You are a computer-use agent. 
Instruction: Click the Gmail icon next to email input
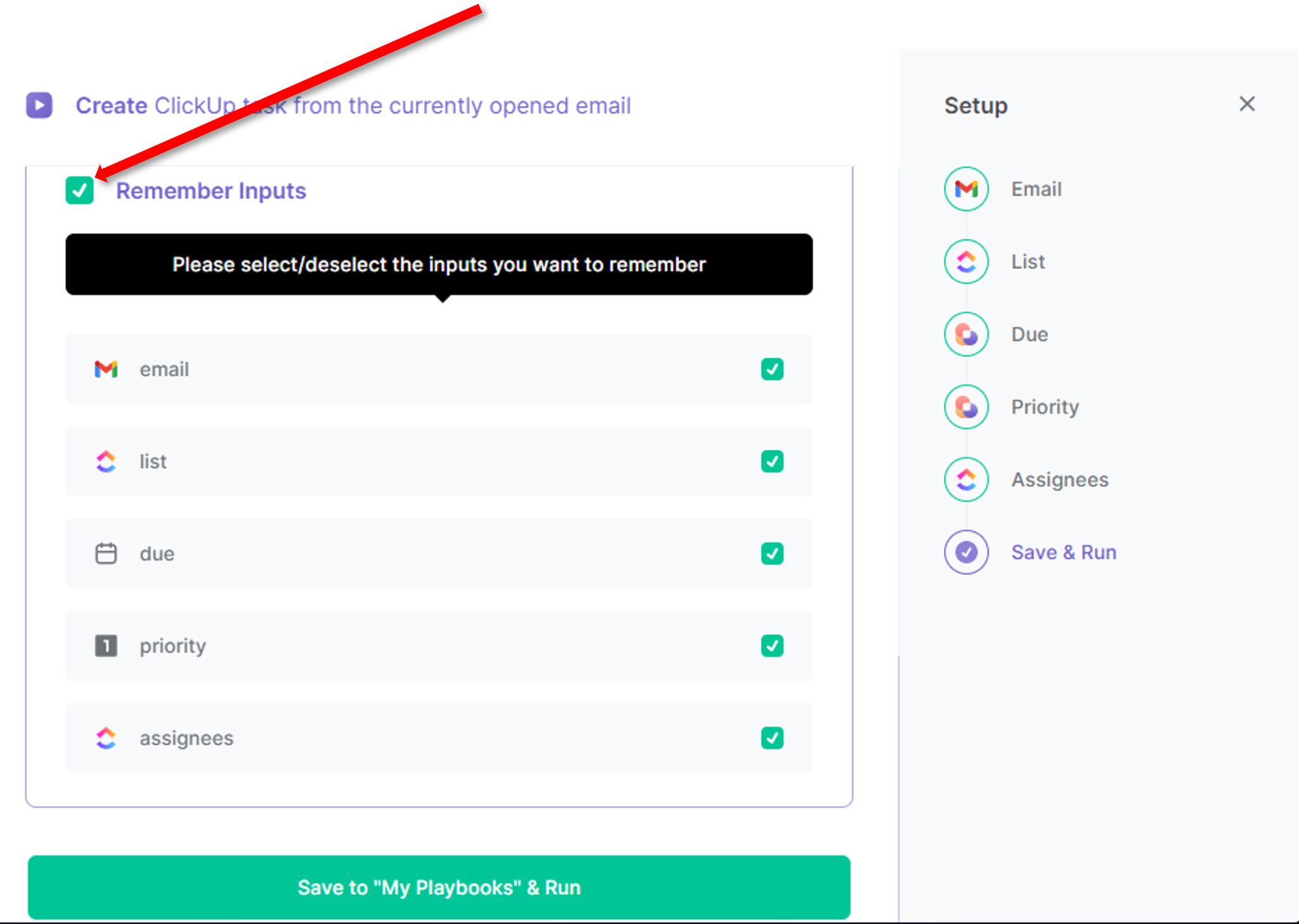(x=107, y=369)
